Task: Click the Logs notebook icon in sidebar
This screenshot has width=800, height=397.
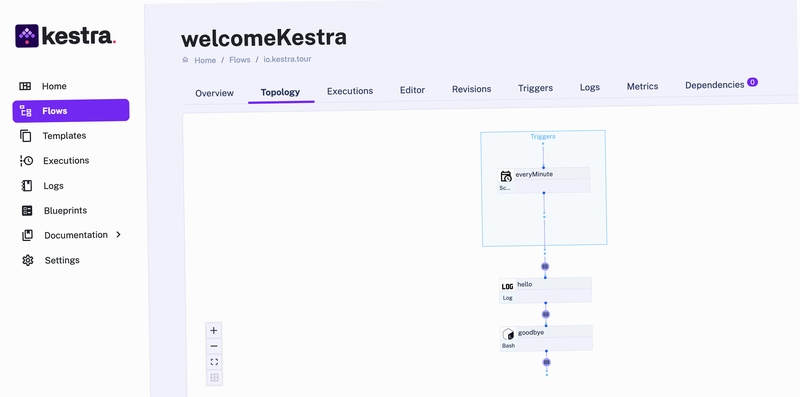Action: pos(27,186)
